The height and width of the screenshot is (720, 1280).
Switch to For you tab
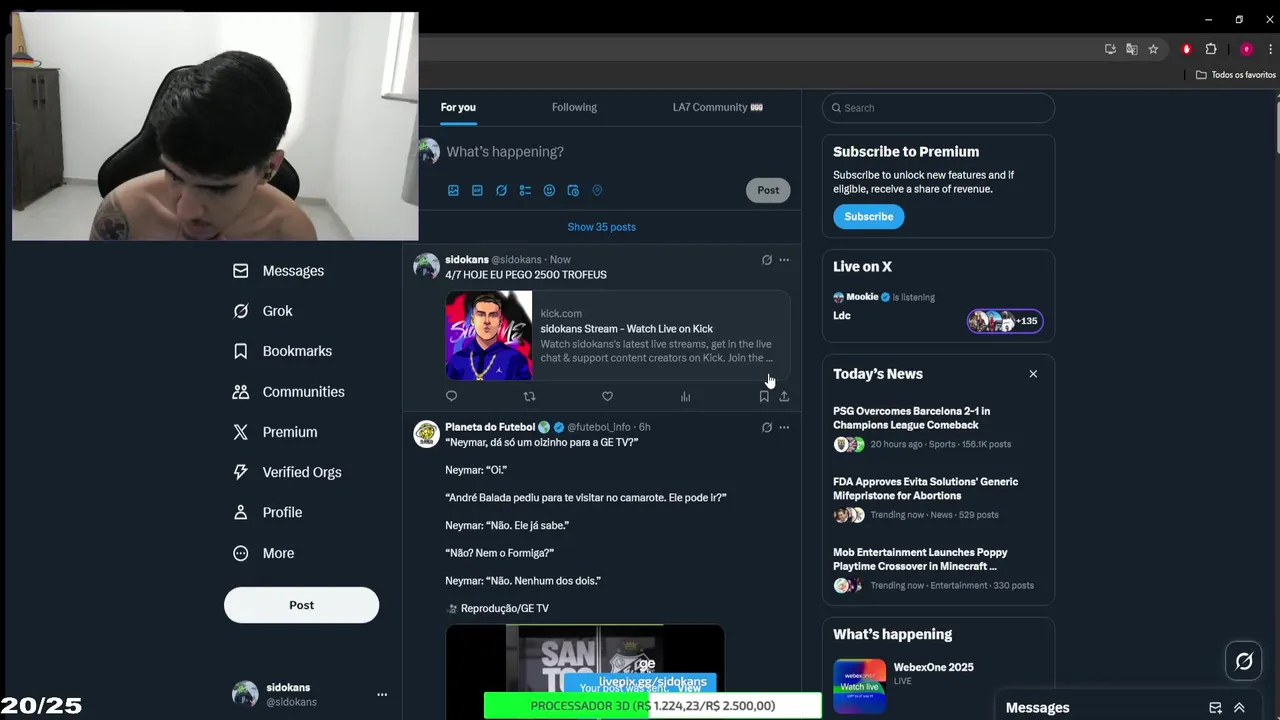tap(458, 107)
